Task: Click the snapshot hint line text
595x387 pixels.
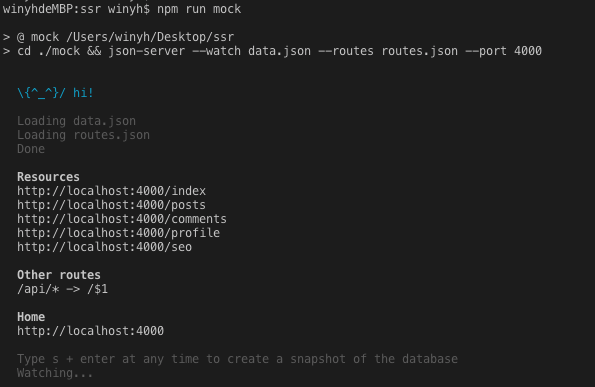Action: pyautogui.click(x=237, y=359)
